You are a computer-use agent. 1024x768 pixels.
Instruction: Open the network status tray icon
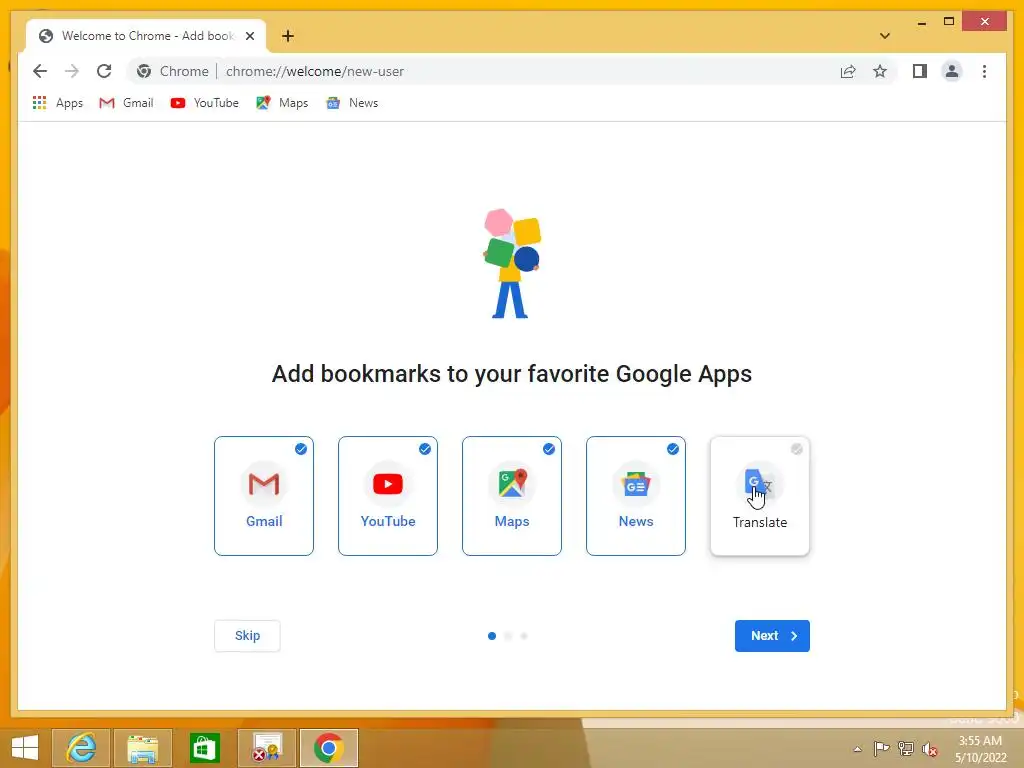tap(906, 748)
